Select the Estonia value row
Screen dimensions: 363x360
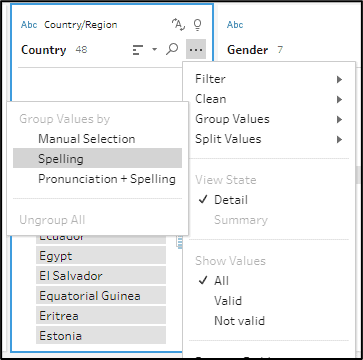pyautogui.click(x=101, y=335)
